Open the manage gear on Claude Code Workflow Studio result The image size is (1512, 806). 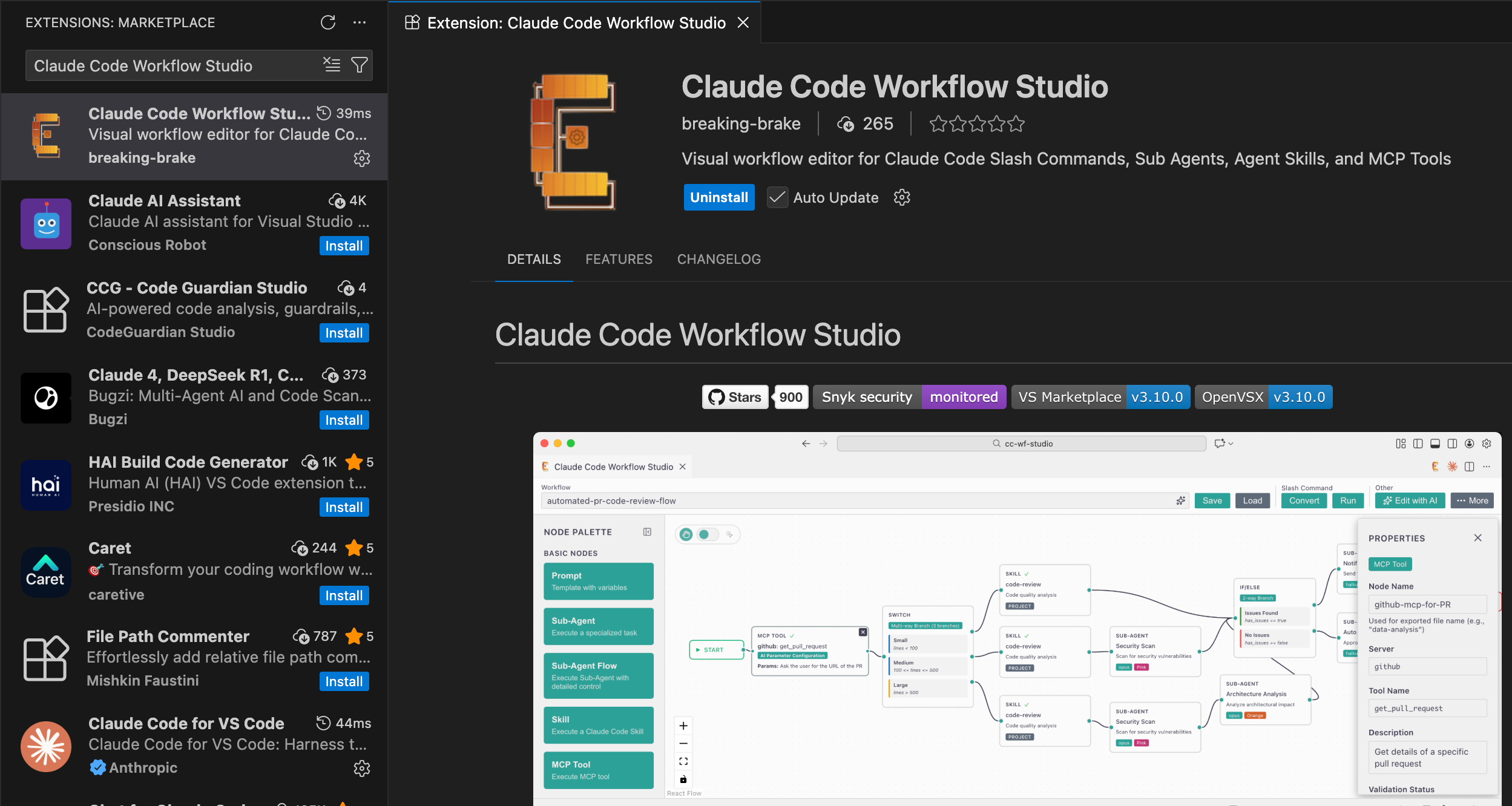pyautogui.click(x=361, y=159)
